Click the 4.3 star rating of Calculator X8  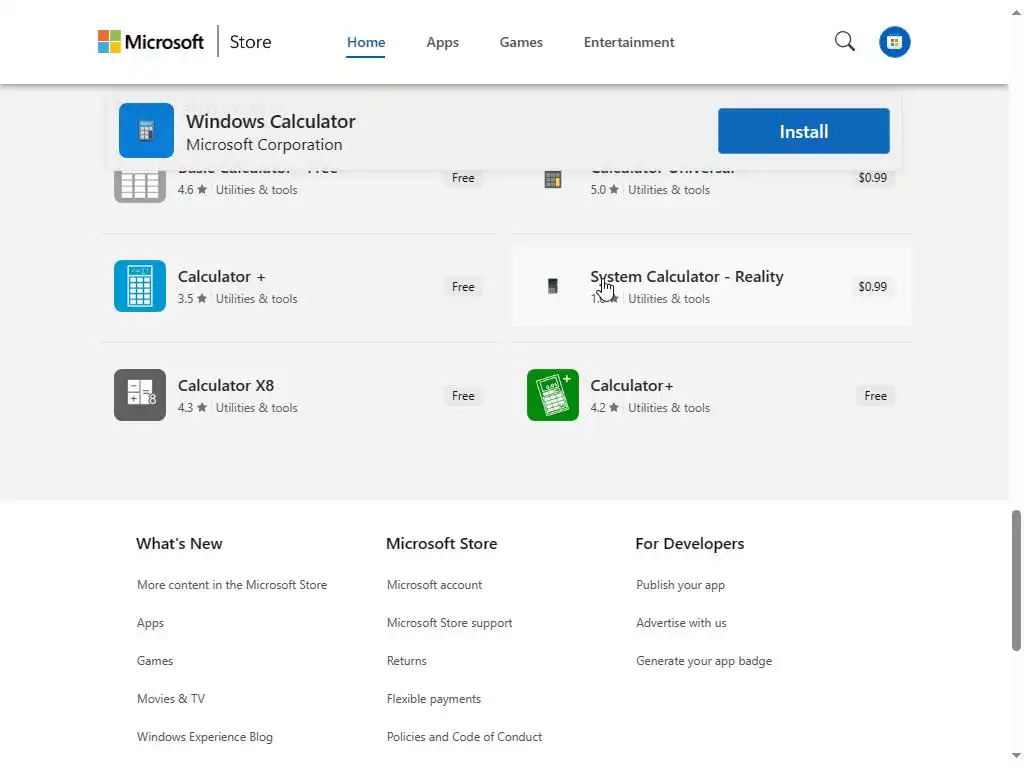click(192, 408)
